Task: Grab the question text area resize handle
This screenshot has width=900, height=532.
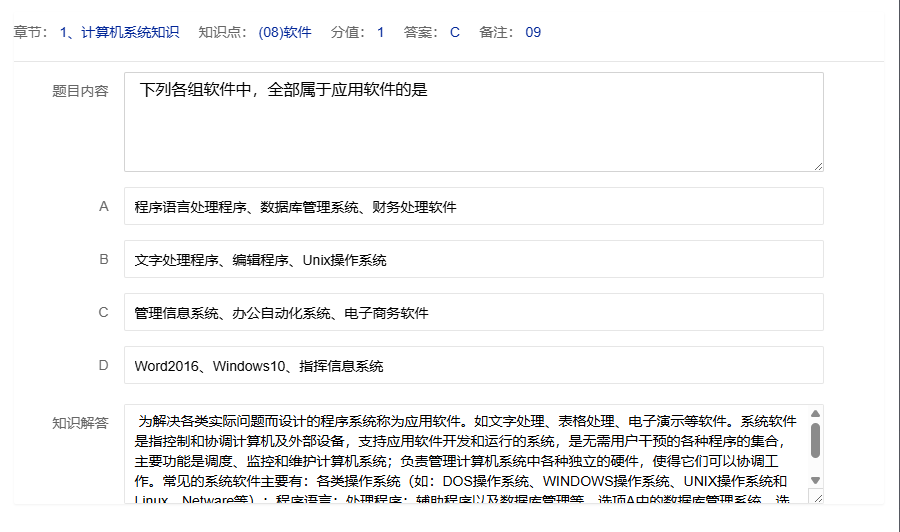Action: [818, 165]
